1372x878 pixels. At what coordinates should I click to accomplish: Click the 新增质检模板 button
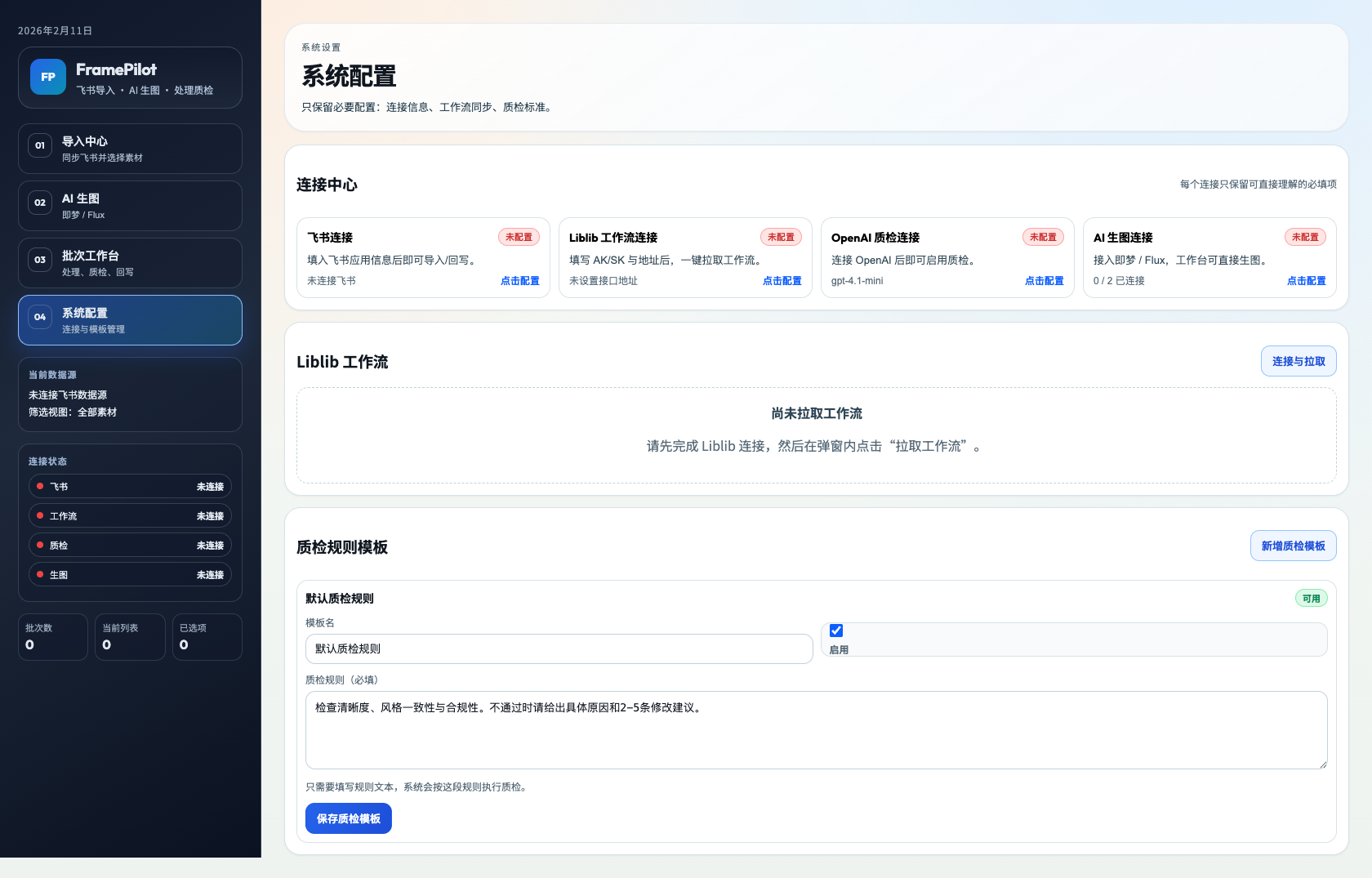coord(1293,545)
